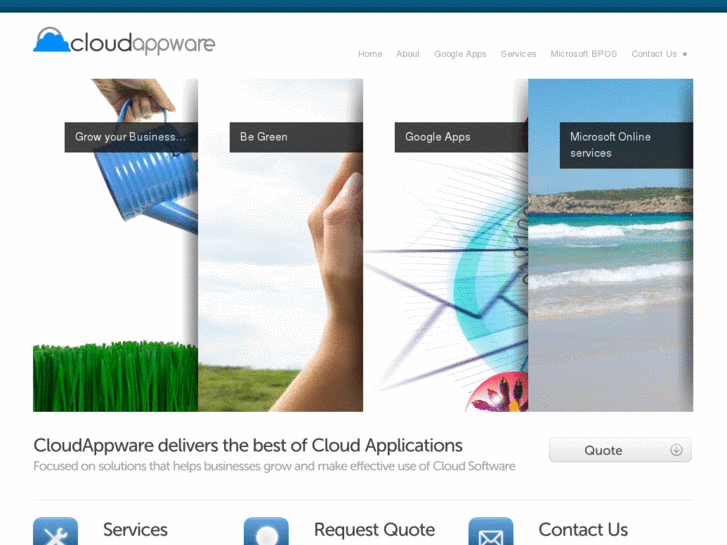Screen dimensions: 727x545
Task: Click the Quote button
Action: pos(620,450)
